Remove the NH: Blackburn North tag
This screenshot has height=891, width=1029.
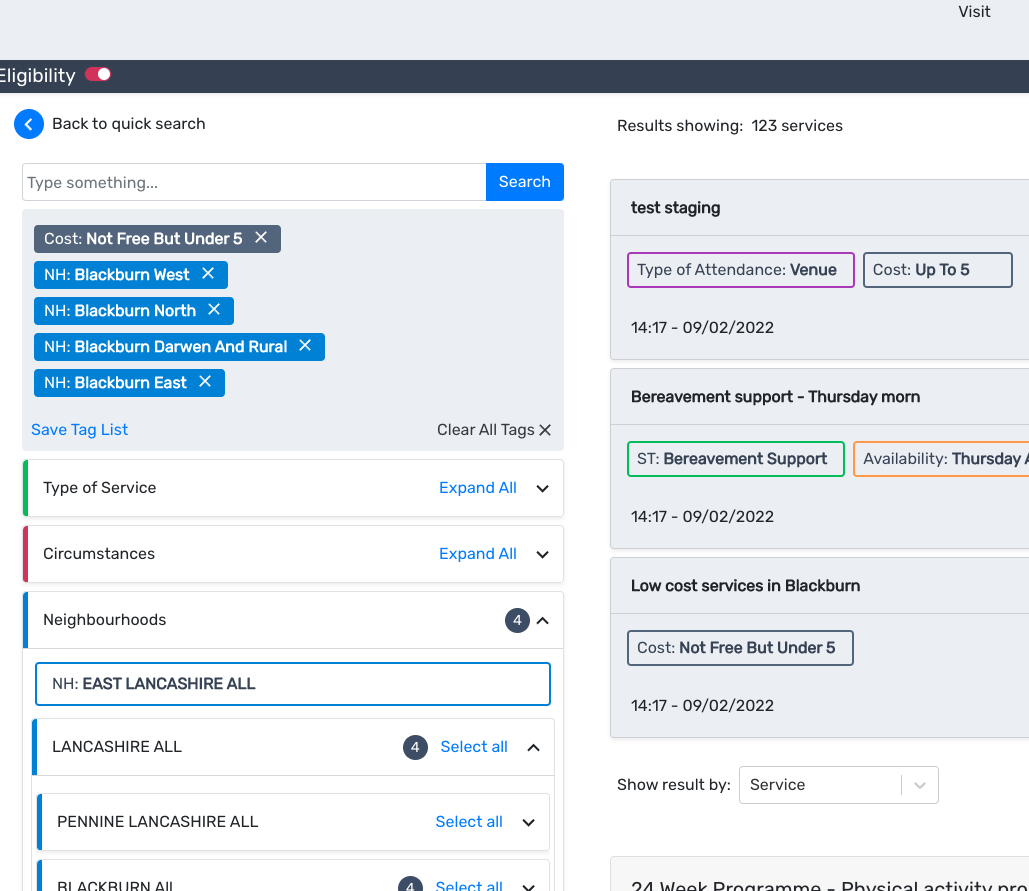pyautogui.click(x=214, y=310)
